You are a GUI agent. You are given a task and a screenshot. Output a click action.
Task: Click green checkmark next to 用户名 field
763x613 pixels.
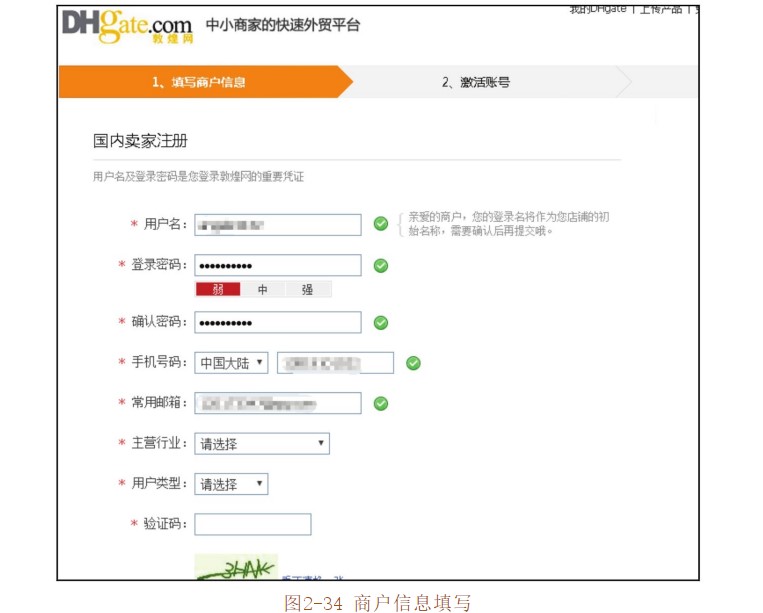381,224
